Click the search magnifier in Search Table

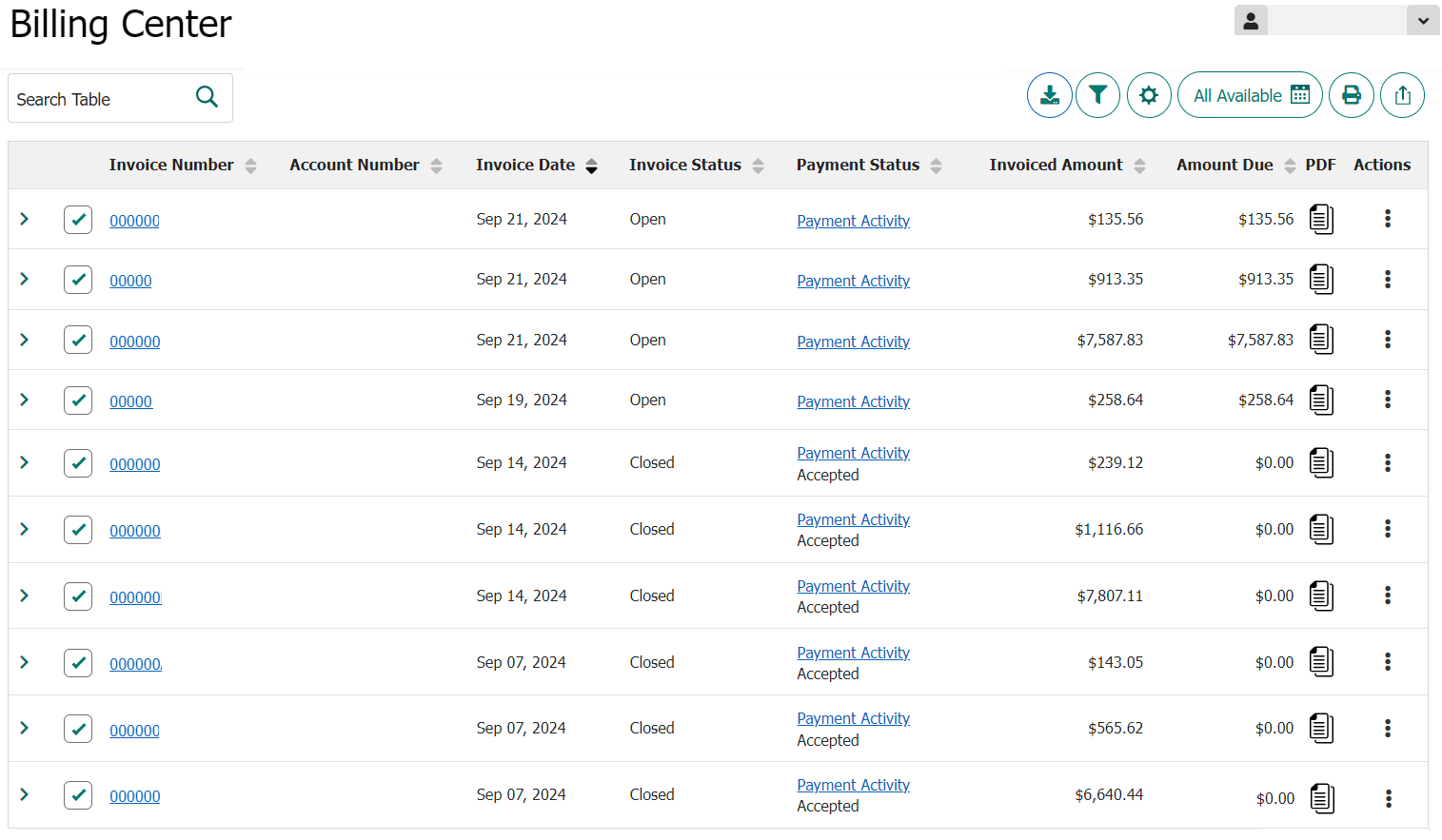(207, 97)
